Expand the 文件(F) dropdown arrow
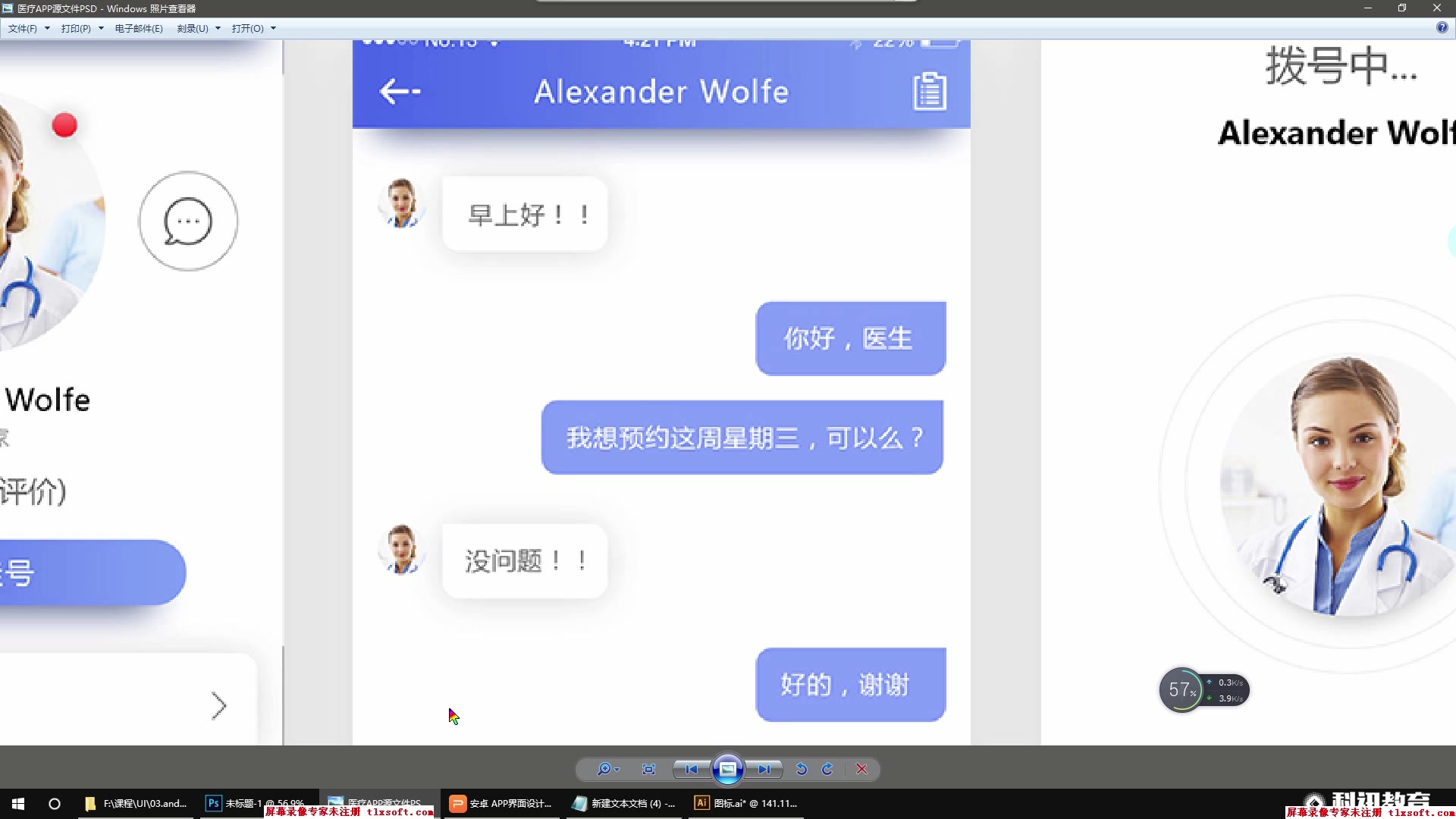This screenshot has width=1456, height=819. click(x=46, y=28)
